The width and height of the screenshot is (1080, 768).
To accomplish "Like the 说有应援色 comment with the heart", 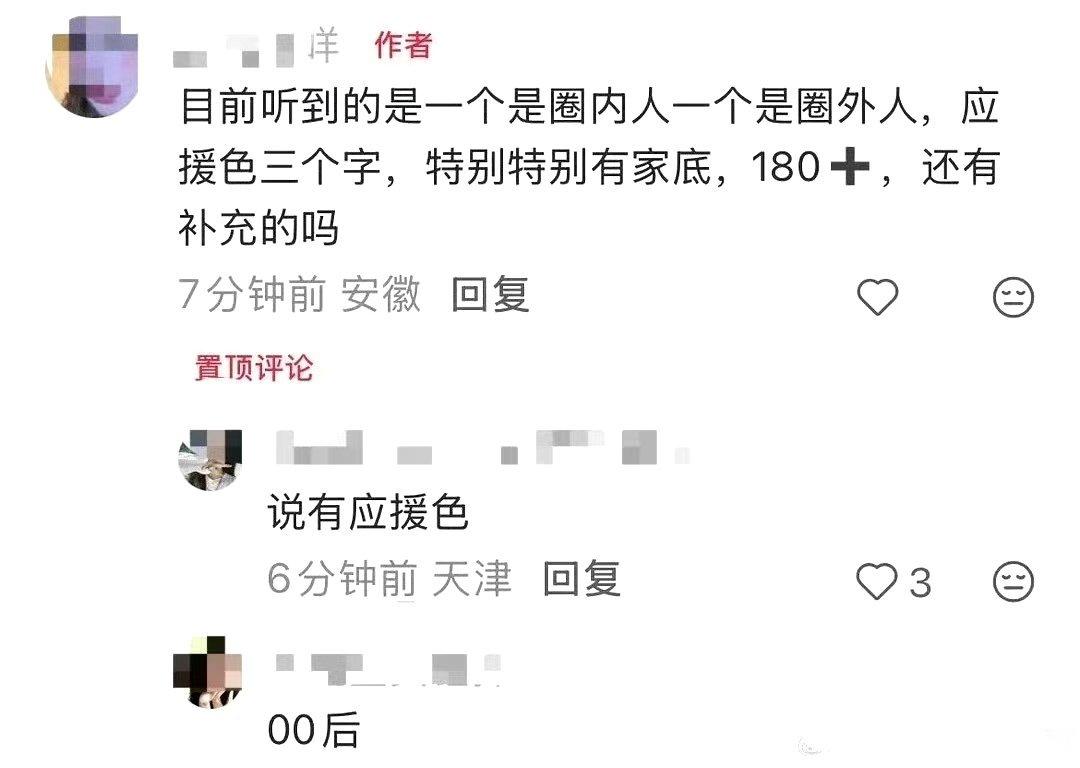I will [877, 581].
